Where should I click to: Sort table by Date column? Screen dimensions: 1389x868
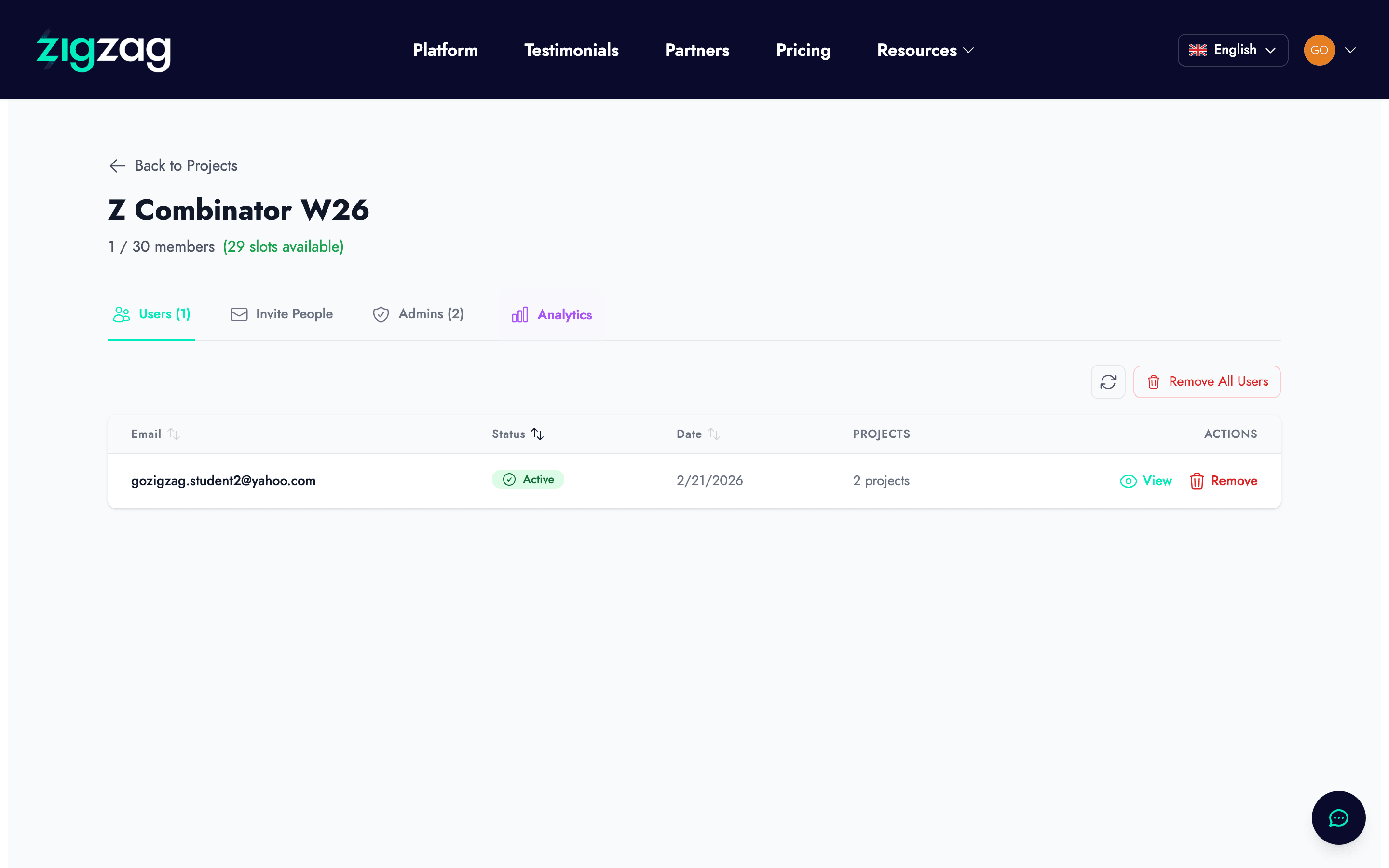tap(697, 434)
